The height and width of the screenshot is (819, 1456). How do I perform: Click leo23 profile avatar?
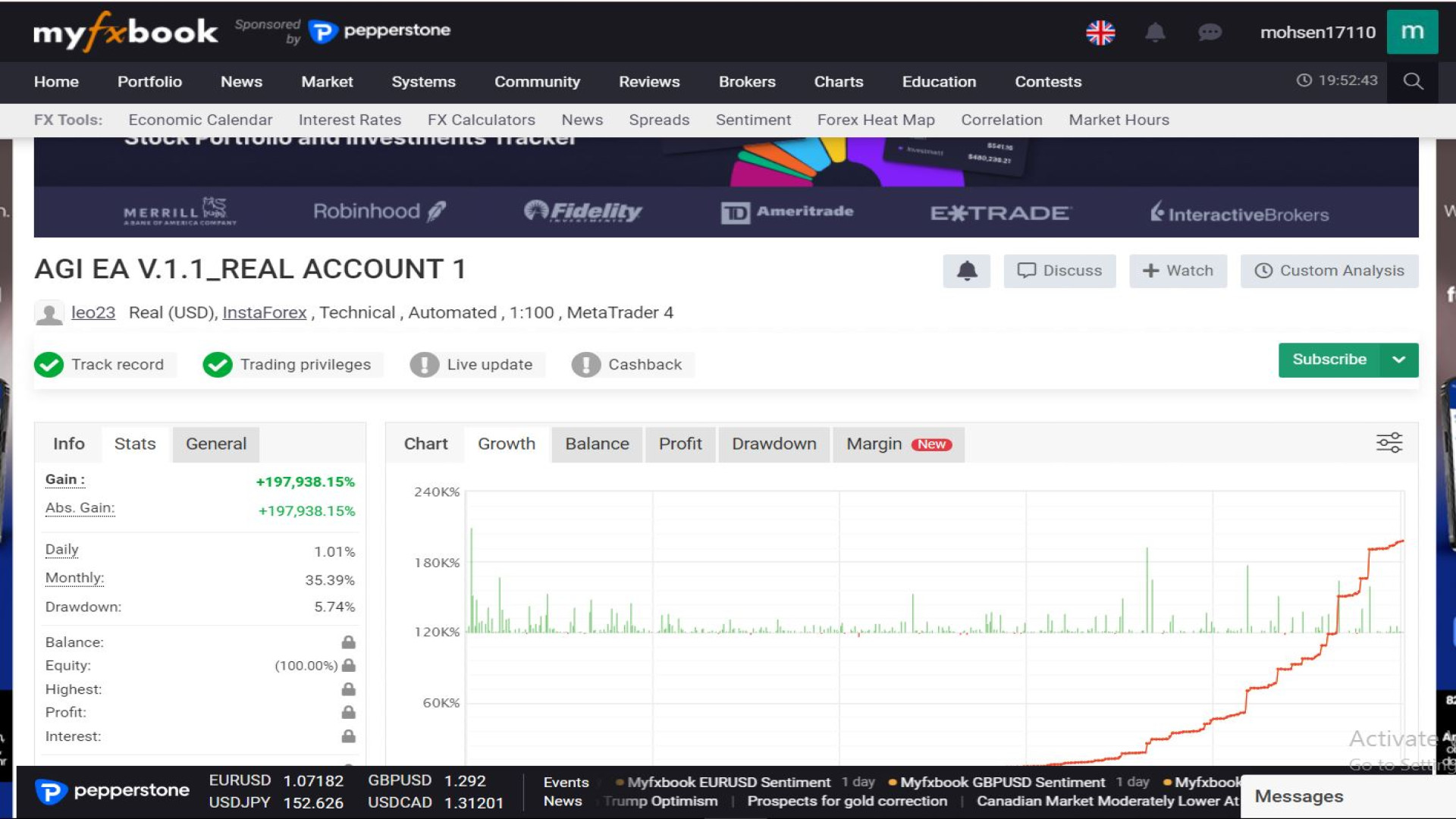click(50, 313)
